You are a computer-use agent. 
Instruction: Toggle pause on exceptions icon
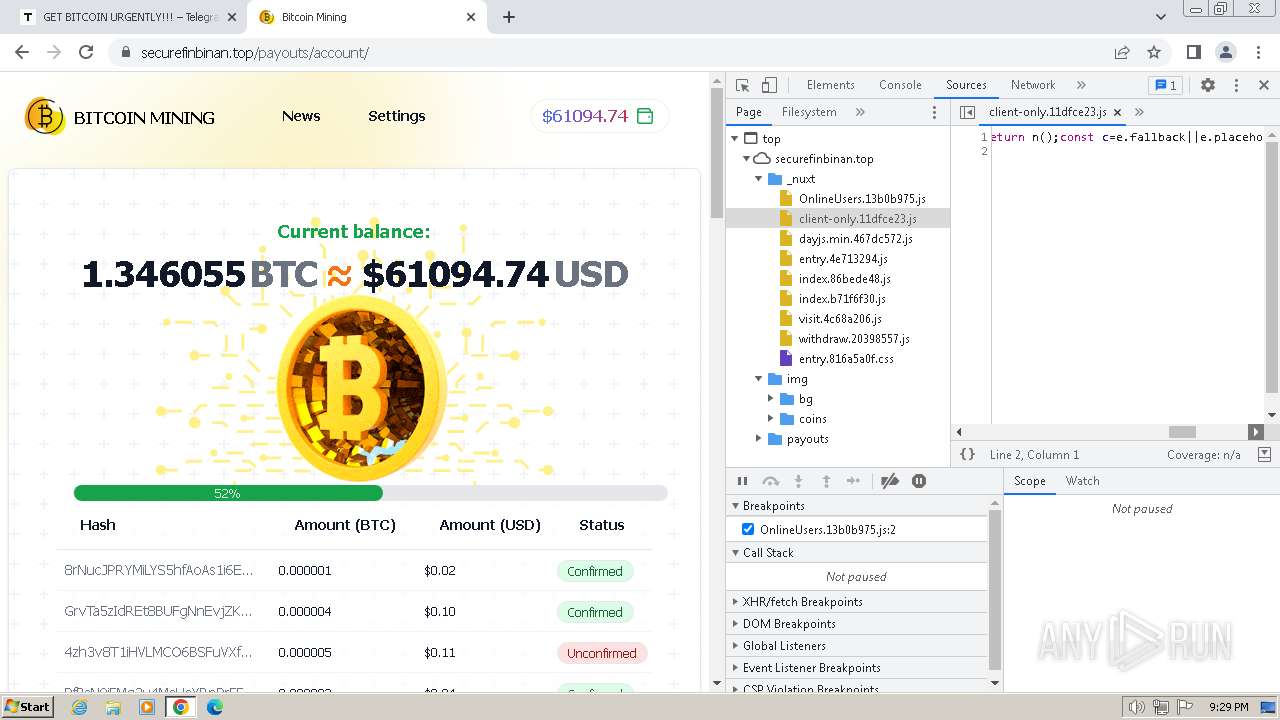919,481
